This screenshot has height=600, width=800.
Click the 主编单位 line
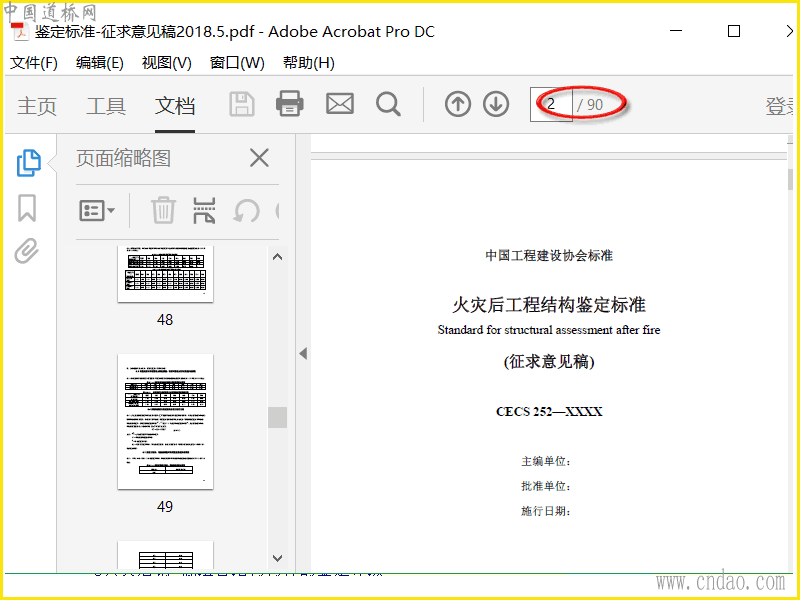coord(545,461)
